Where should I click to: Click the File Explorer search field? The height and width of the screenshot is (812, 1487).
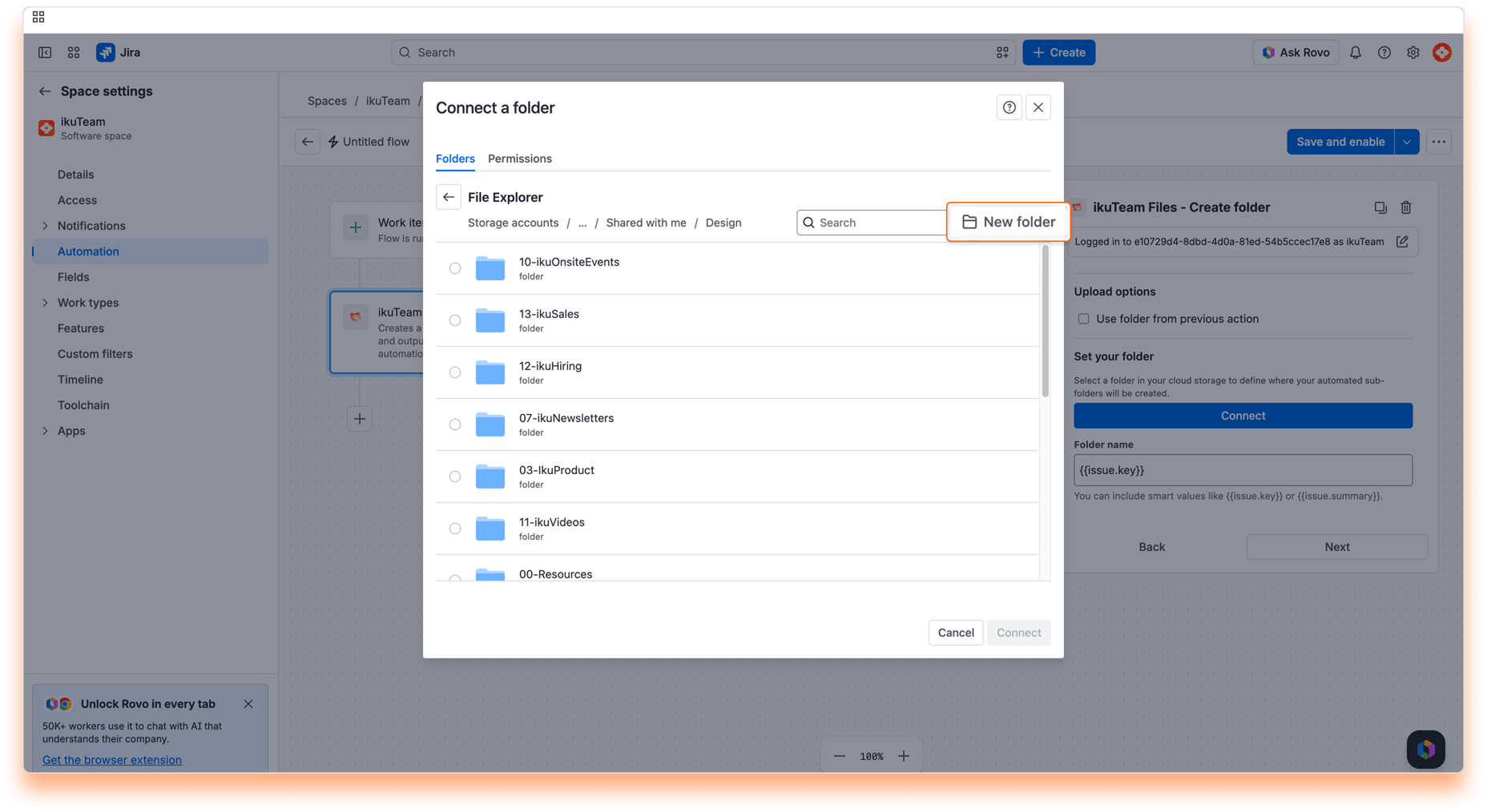(x=872, y=223)
